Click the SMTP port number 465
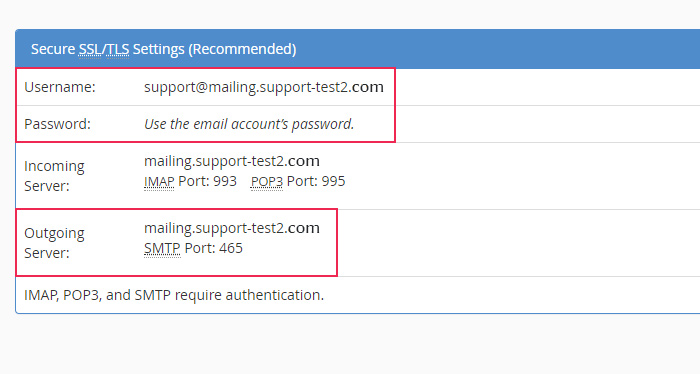Viewport: 700px width, 374px height. coord(231,248)
